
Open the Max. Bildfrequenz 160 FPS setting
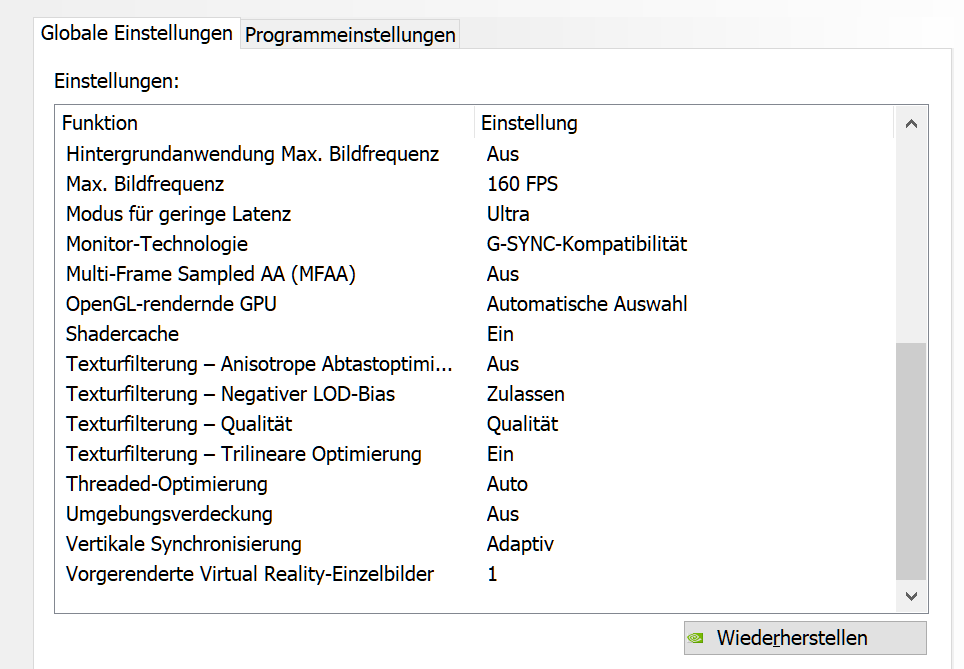522,184
